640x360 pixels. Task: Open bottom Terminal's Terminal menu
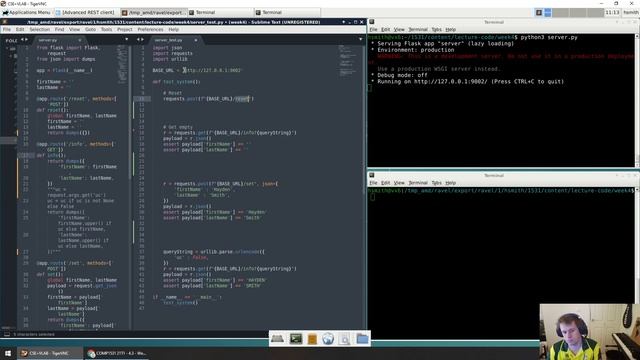tap(418, 183)
